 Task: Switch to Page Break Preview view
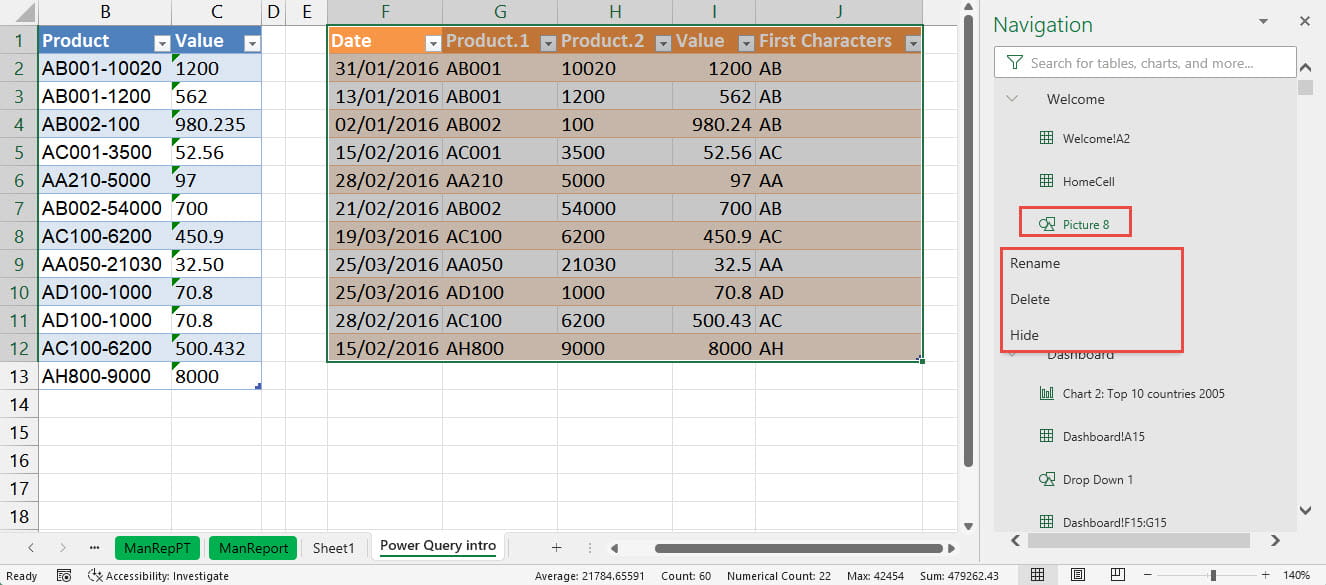[1116, 575]
